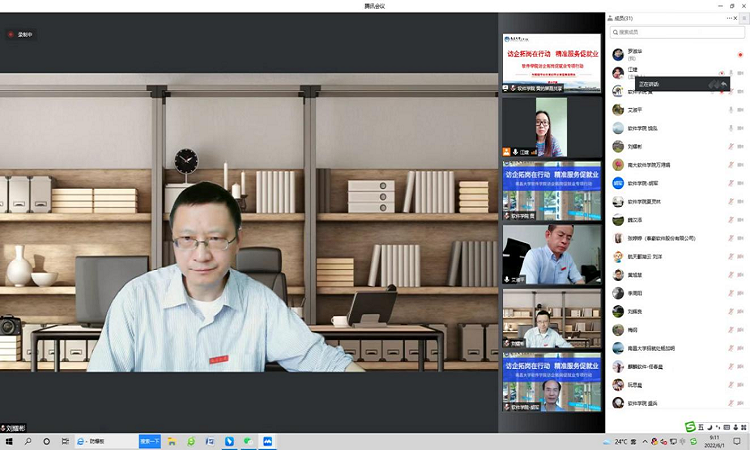
Task: Select the man in blue polo video thumbnail
Action: click(x=551, y=254)
